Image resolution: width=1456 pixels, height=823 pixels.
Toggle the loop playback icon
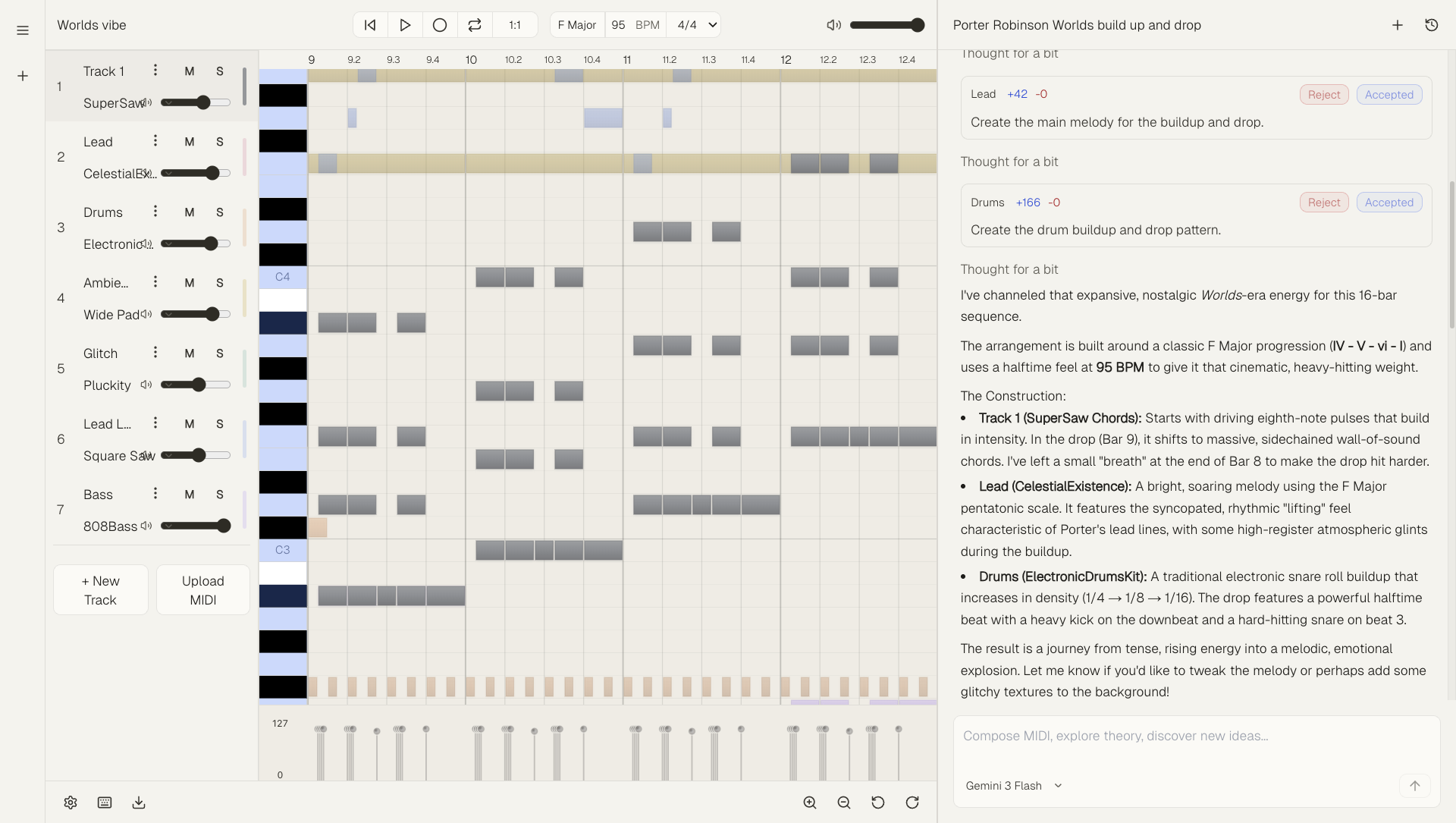click(x=475, y=25)
